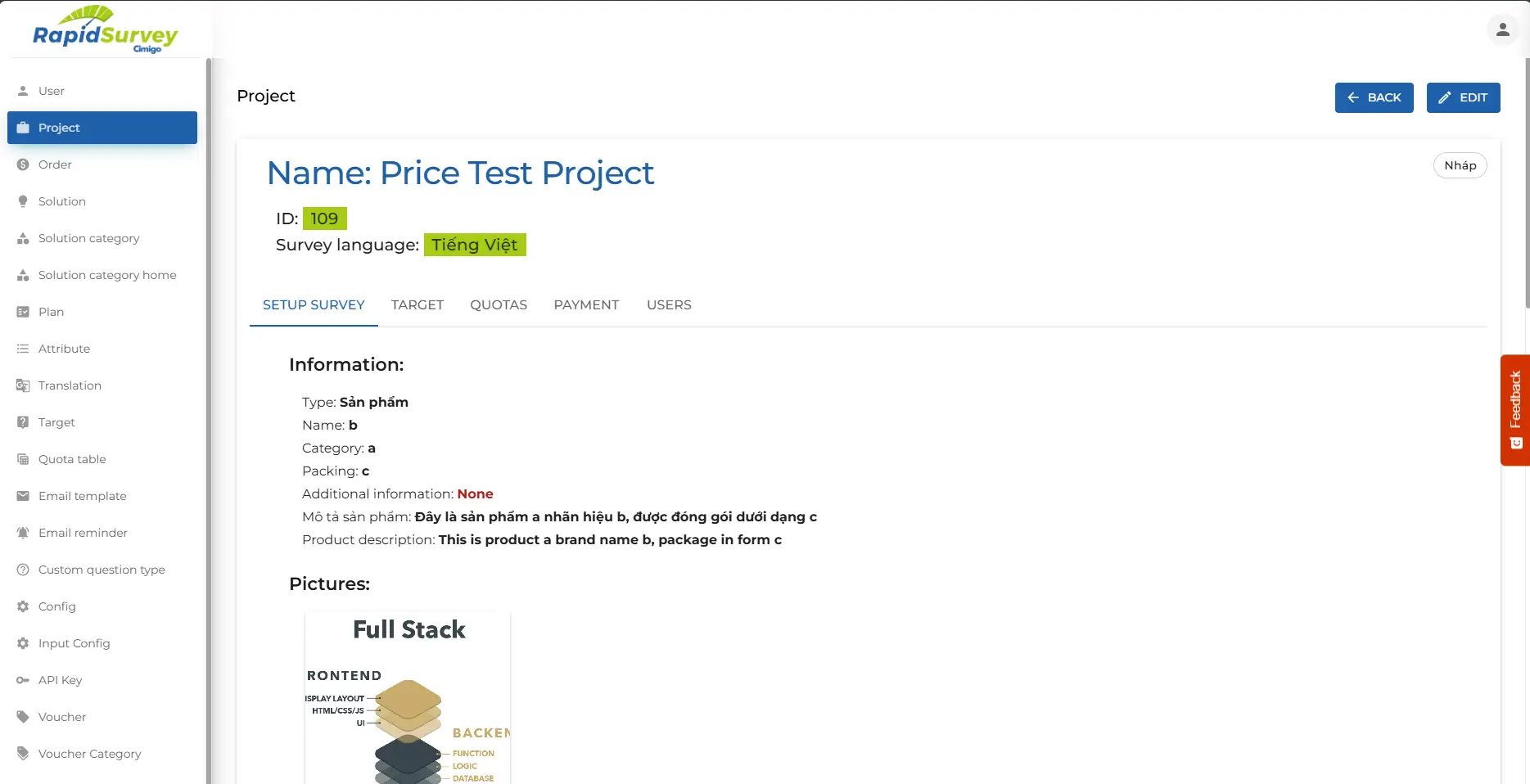Click the Translation icon in sidebar
The image size is (1530, 784).
point(23,385)
